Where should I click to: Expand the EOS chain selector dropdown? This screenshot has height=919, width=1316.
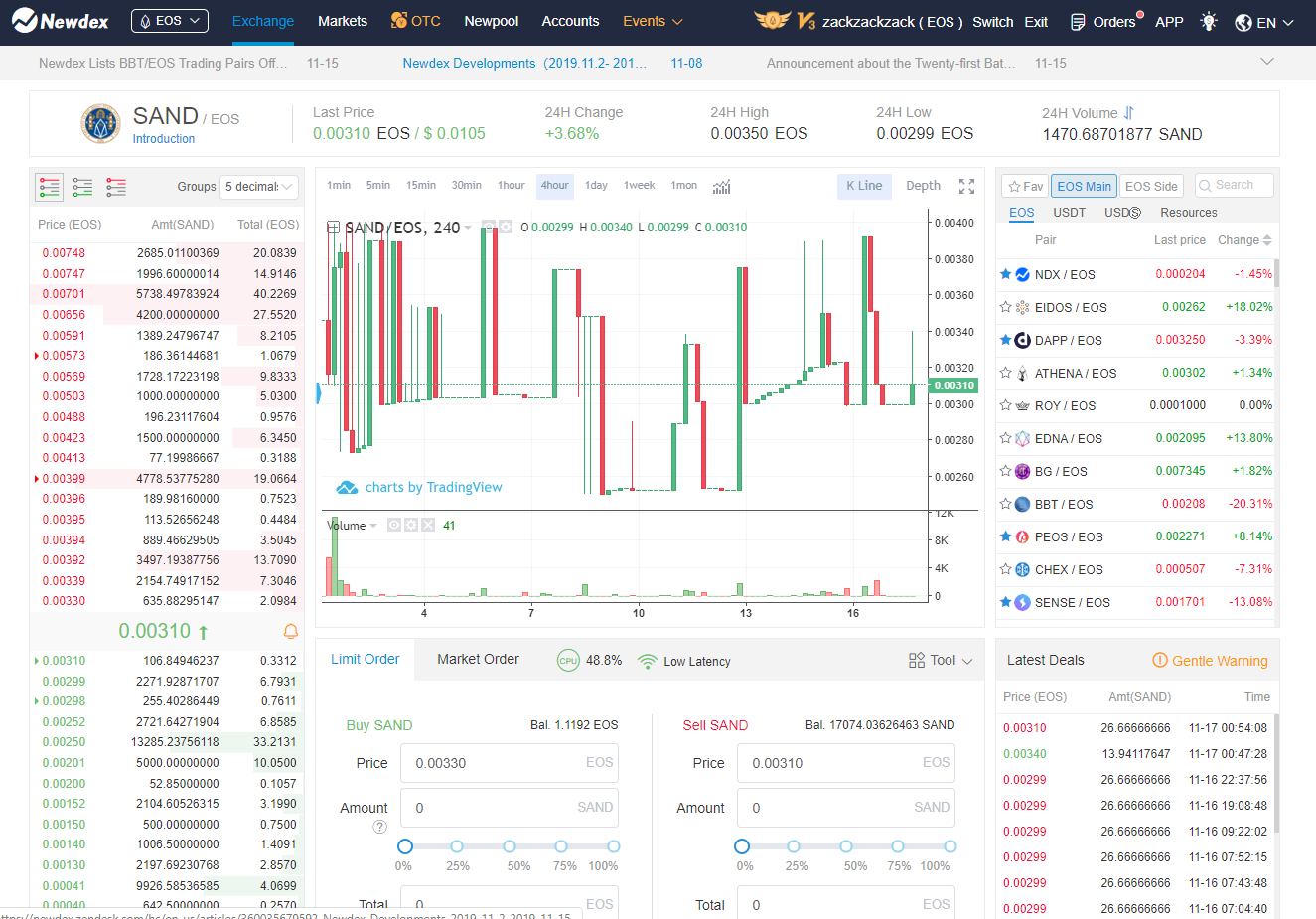pyautogui.click(x=170, y=21)
